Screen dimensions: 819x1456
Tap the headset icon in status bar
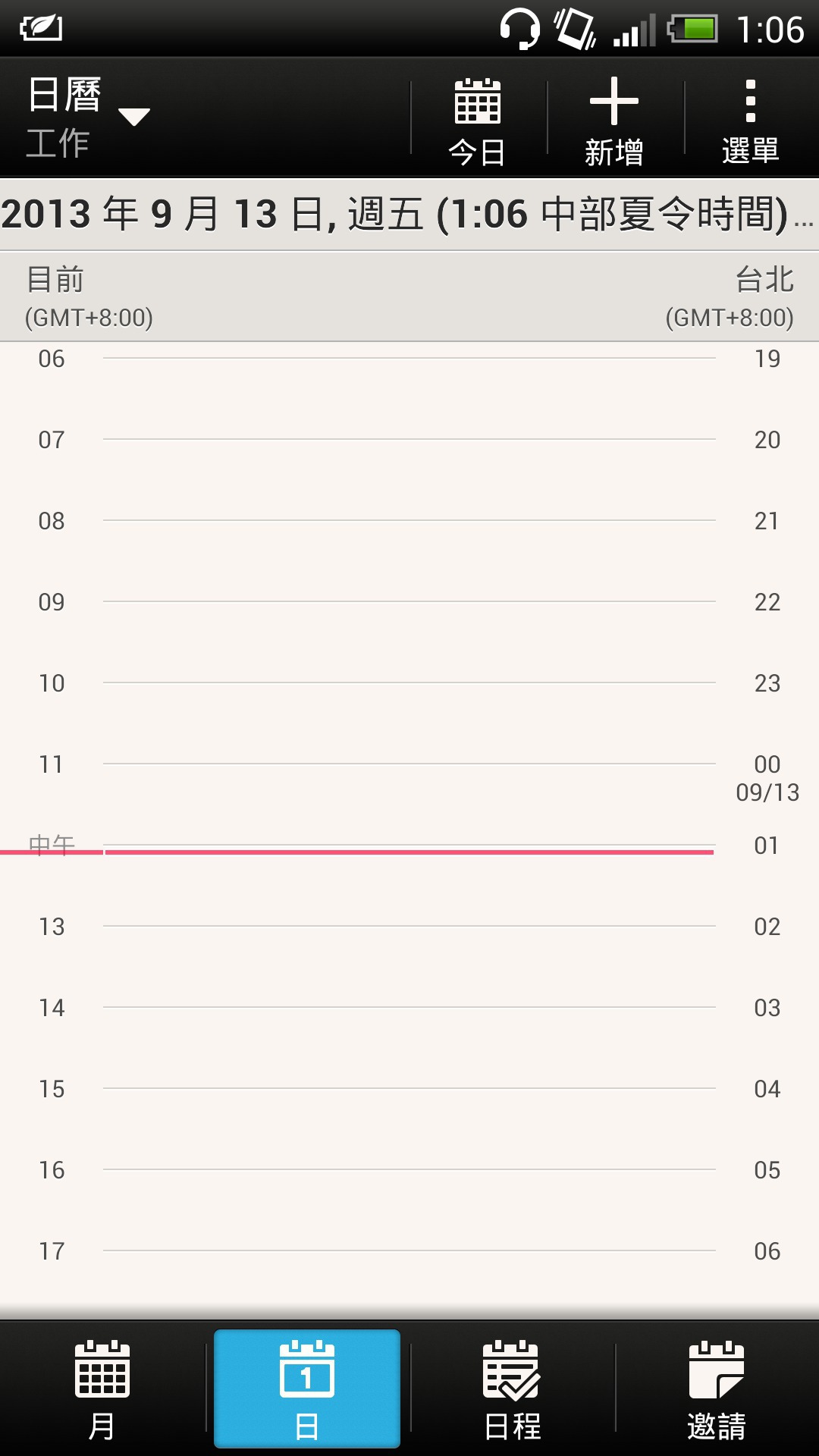click(519, 30)
